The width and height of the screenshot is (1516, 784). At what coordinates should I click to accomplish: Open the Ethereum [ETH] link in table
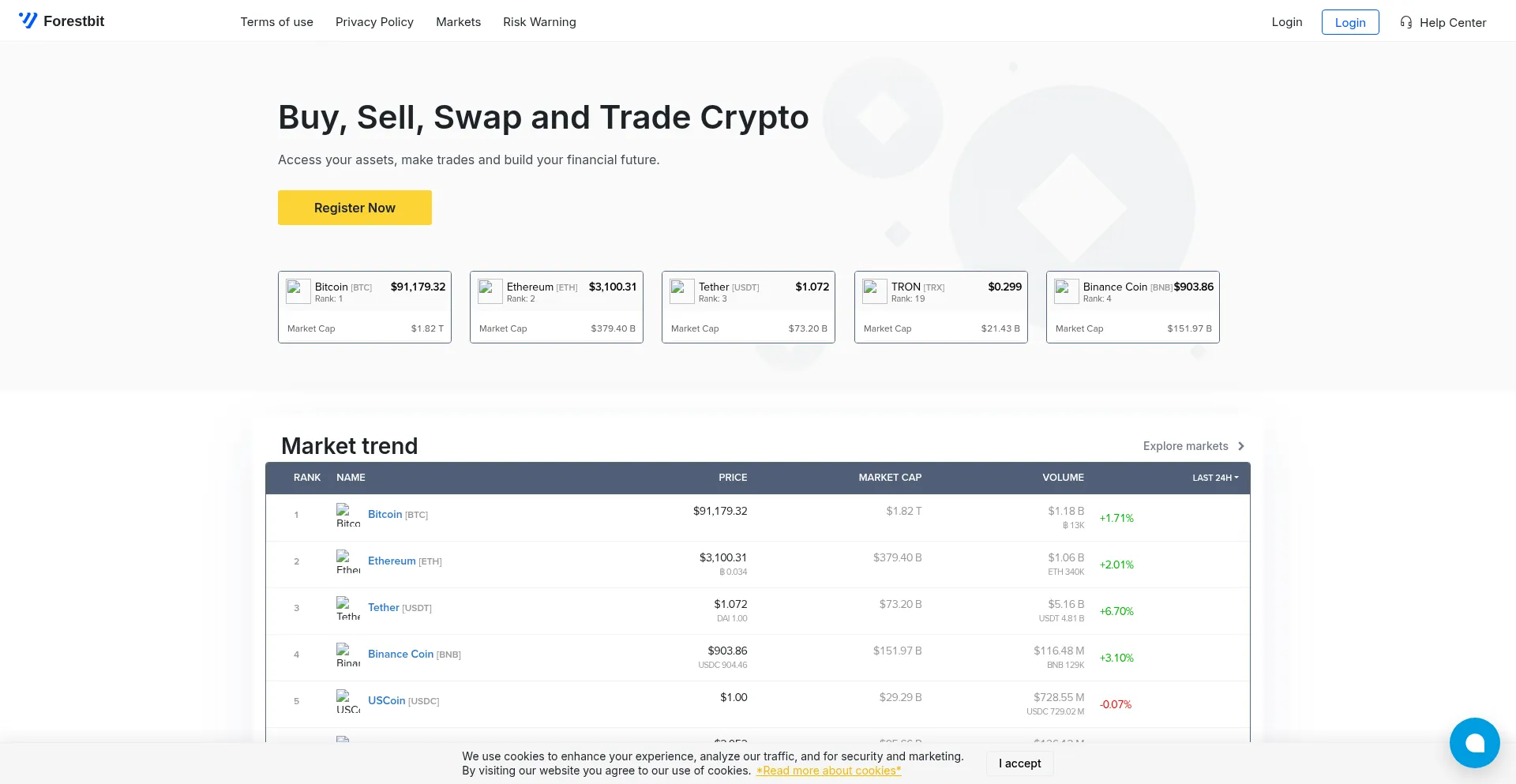tap(392, 561)
